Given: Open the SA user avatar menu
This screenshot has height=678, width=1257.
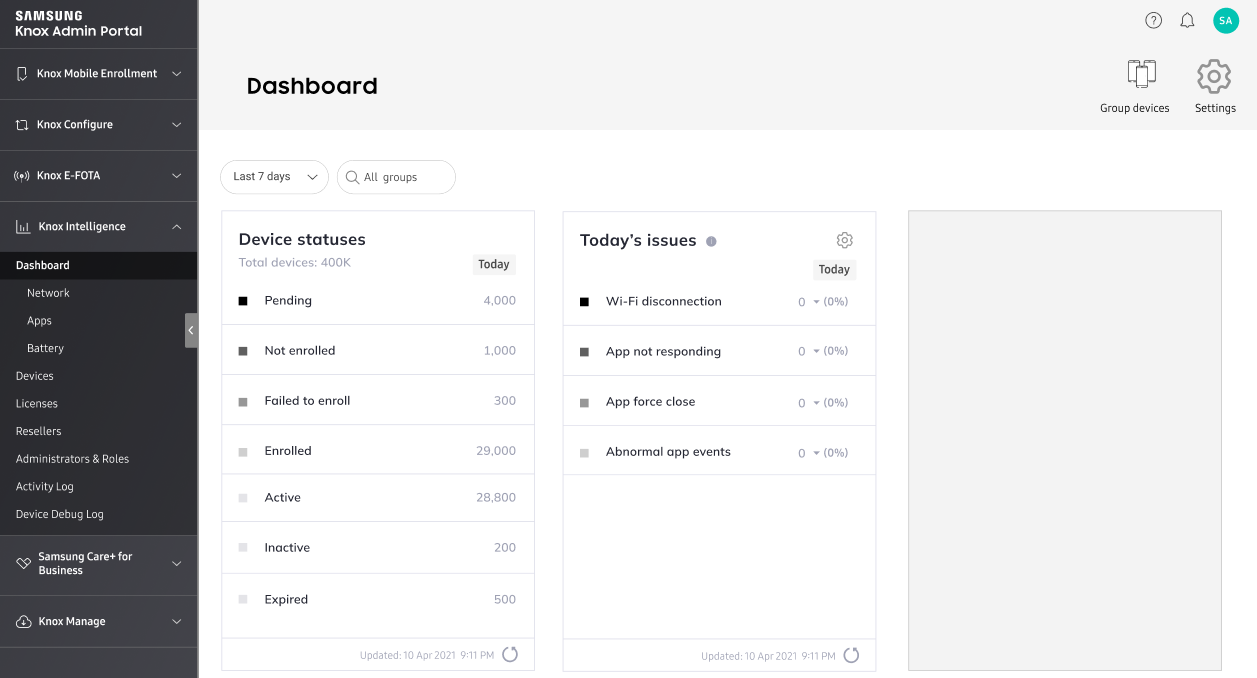Looking at the screenshot, I should point(1226,20).
